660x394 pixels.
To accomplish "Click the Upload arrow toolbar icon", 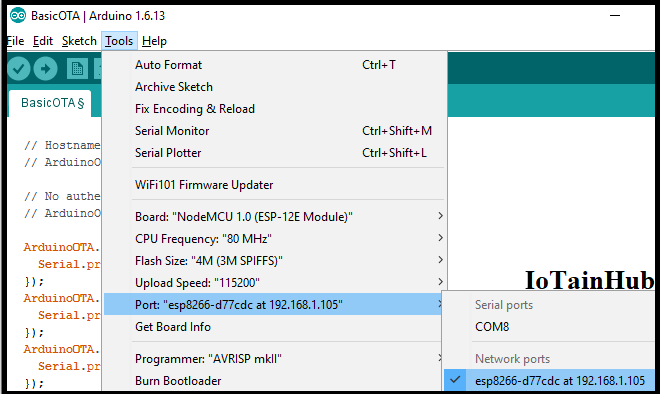I will click(x=45, y=69).
